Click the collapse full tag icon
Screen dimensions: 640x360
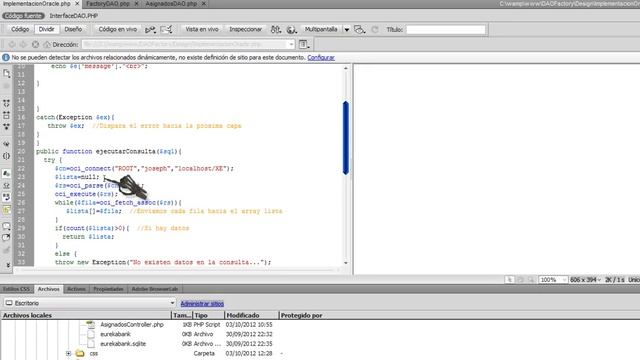pyautogui.click(x=7, y=103)
